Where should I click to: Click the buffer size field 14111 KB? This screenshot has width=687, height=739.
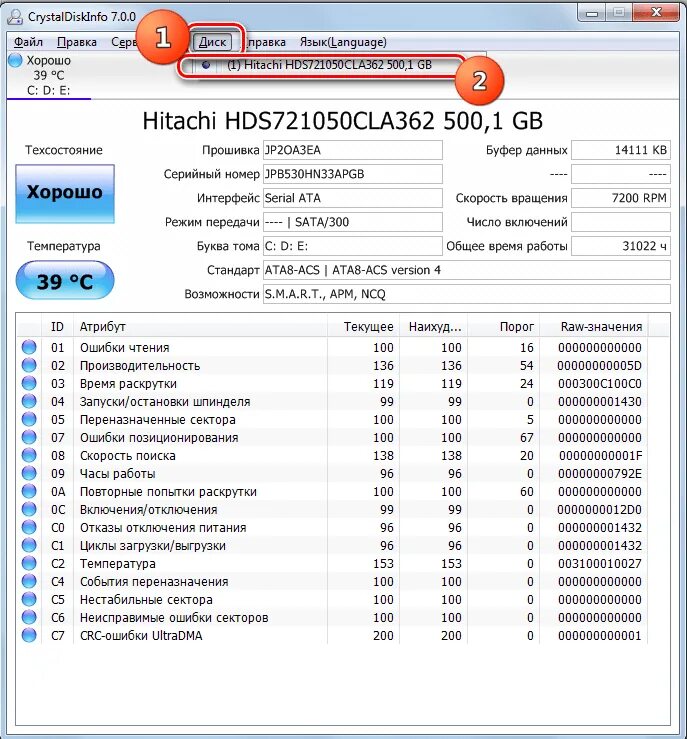click(x=621, y=150)
